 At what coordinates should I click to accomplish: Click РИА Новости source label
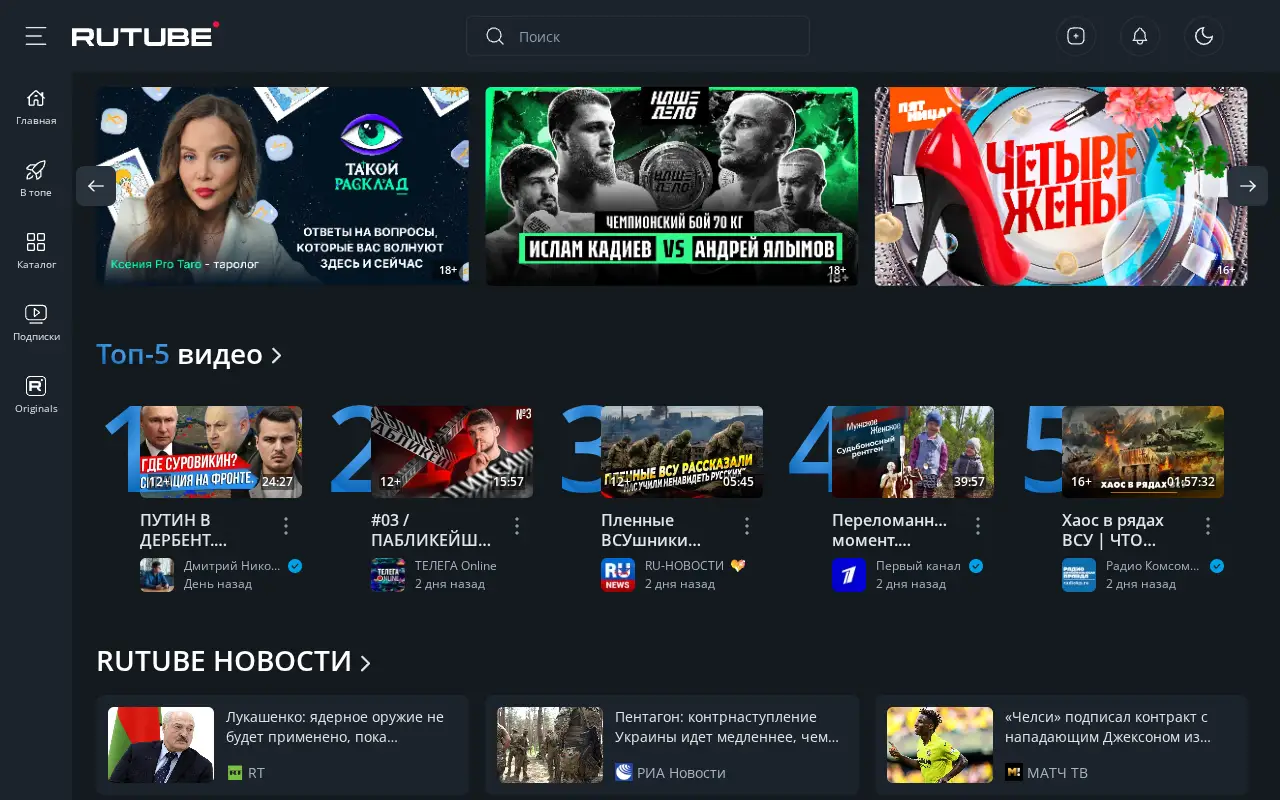tap(681, 773)
